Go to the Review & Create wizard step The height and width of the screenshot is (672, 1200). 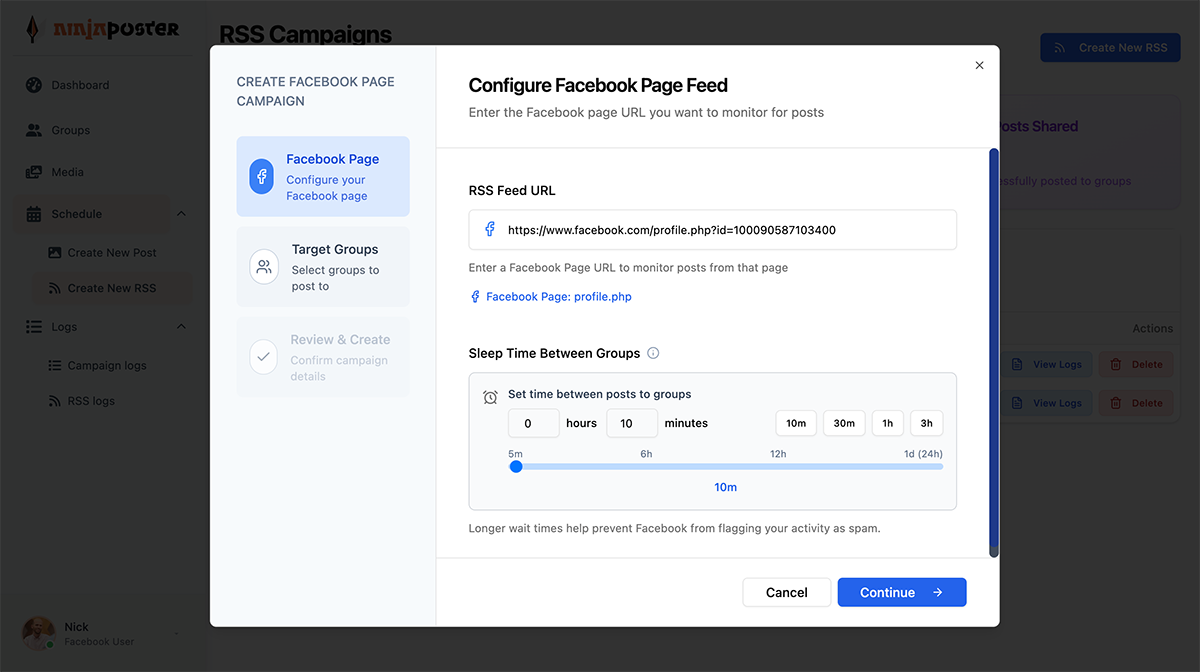coord(323,357)
